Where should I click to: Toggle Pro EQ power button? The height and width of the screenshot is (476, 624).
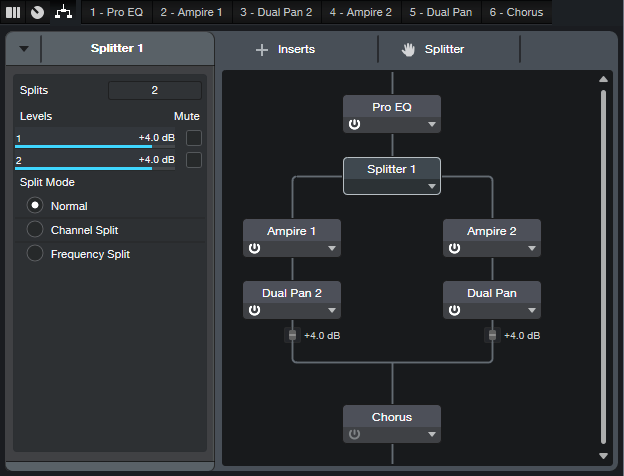[x=354, y=124]
